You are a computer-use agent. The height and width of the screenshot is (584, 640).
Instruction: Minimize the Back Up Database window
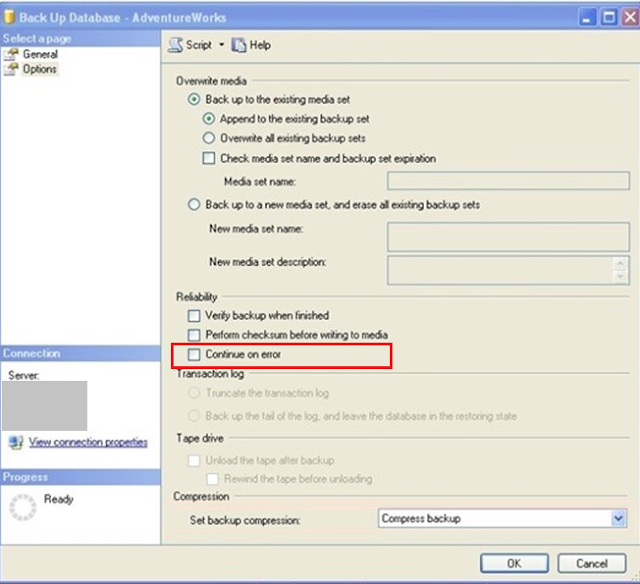(587, 17)
